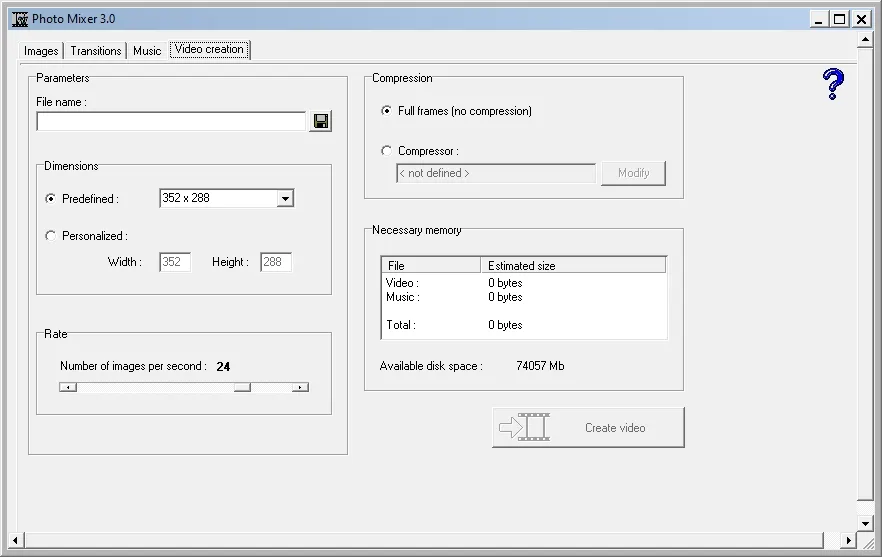Select the Personalized dimensions radio button
This screenshot has height=557, width=882.
(51, 236)
